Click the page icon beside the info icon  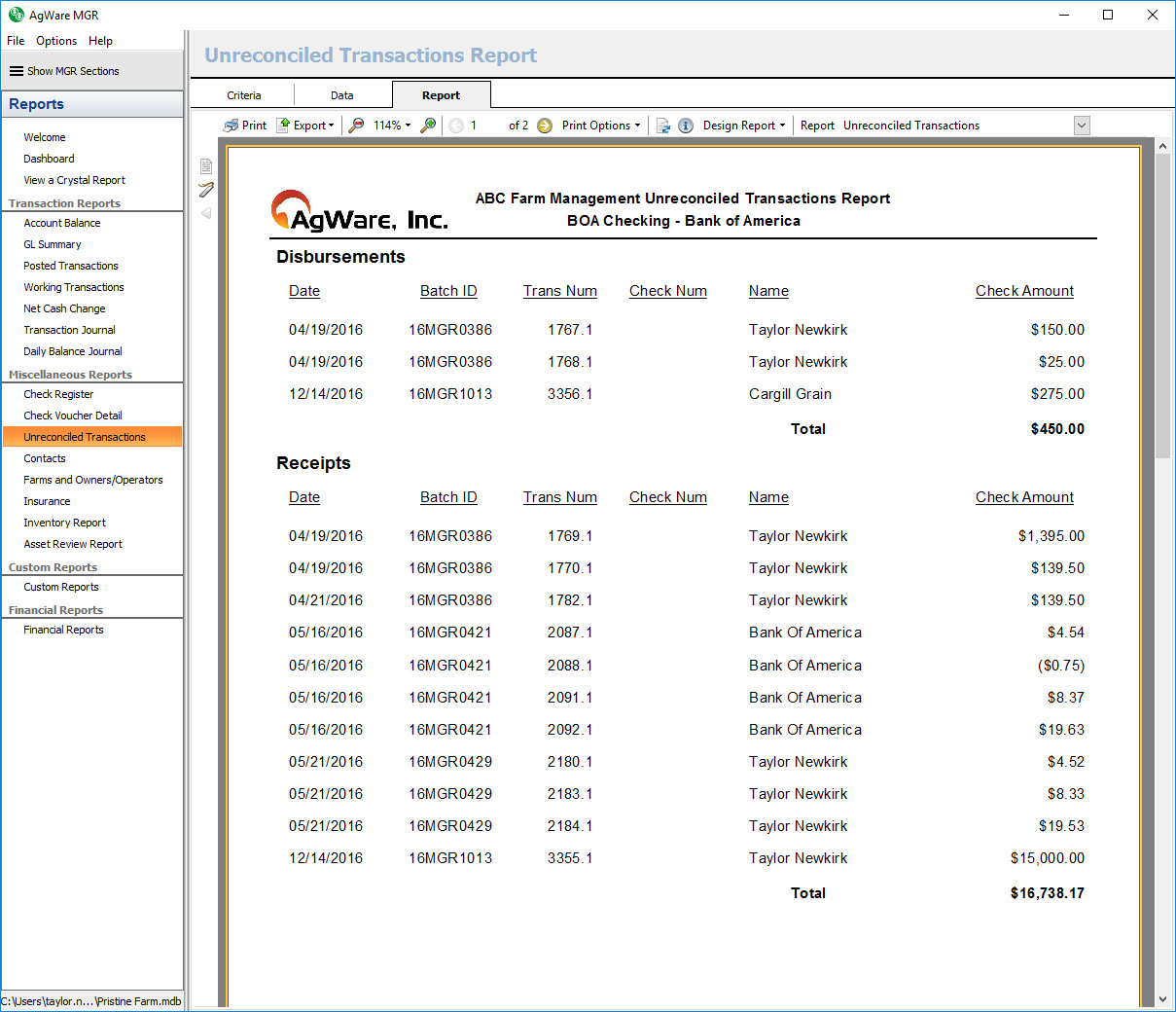click(663, 126)
